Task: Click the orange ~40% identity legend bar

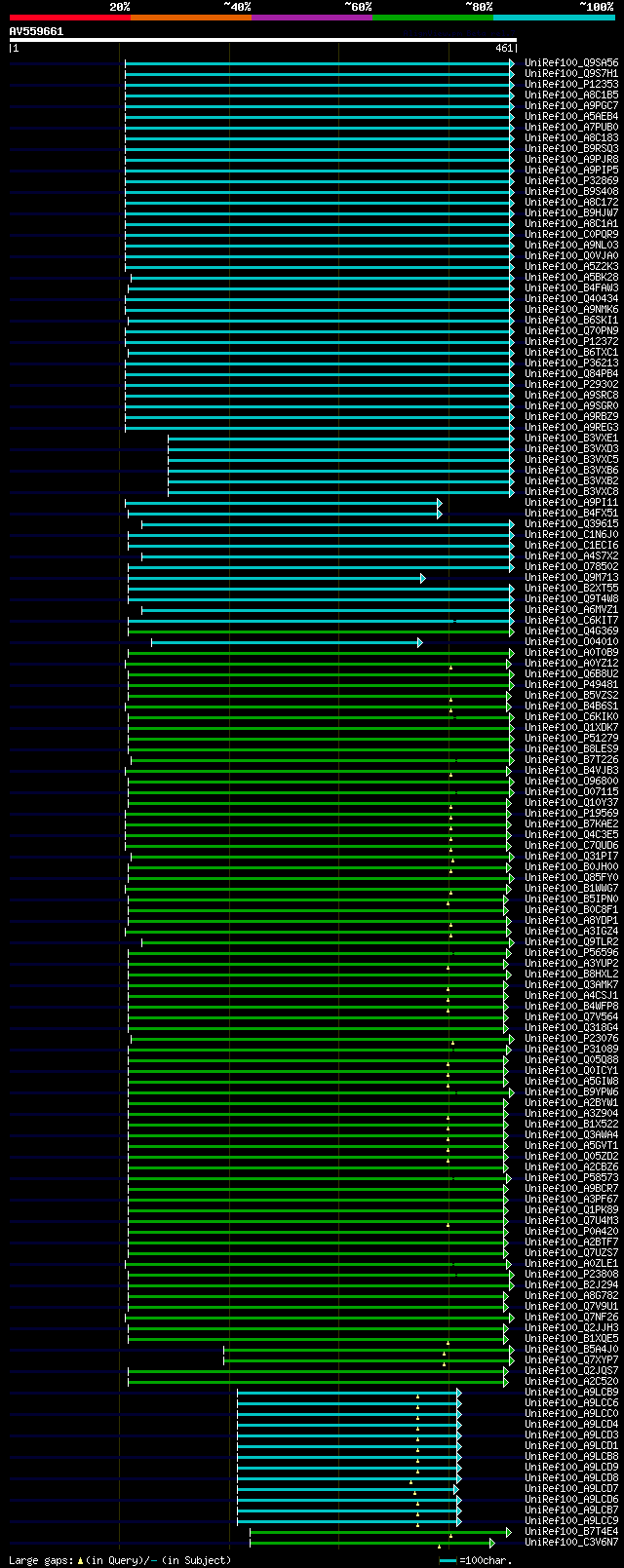Action: 190,18
